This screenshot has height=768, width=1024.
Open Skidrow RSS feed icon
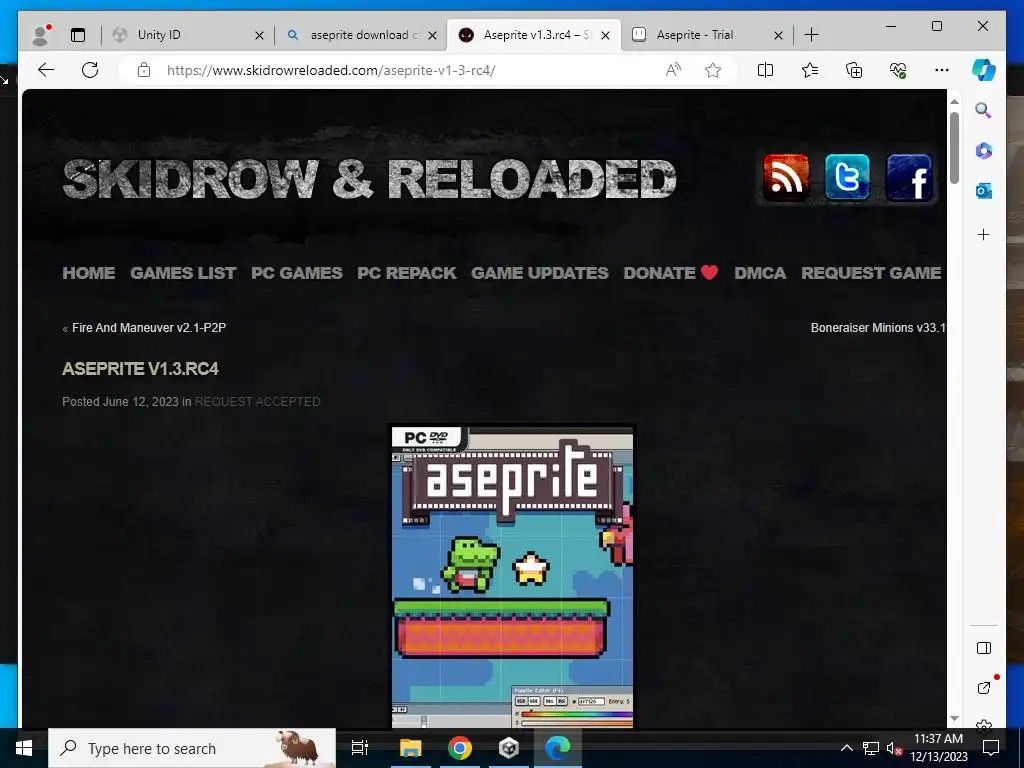click(x=786, y=178)
